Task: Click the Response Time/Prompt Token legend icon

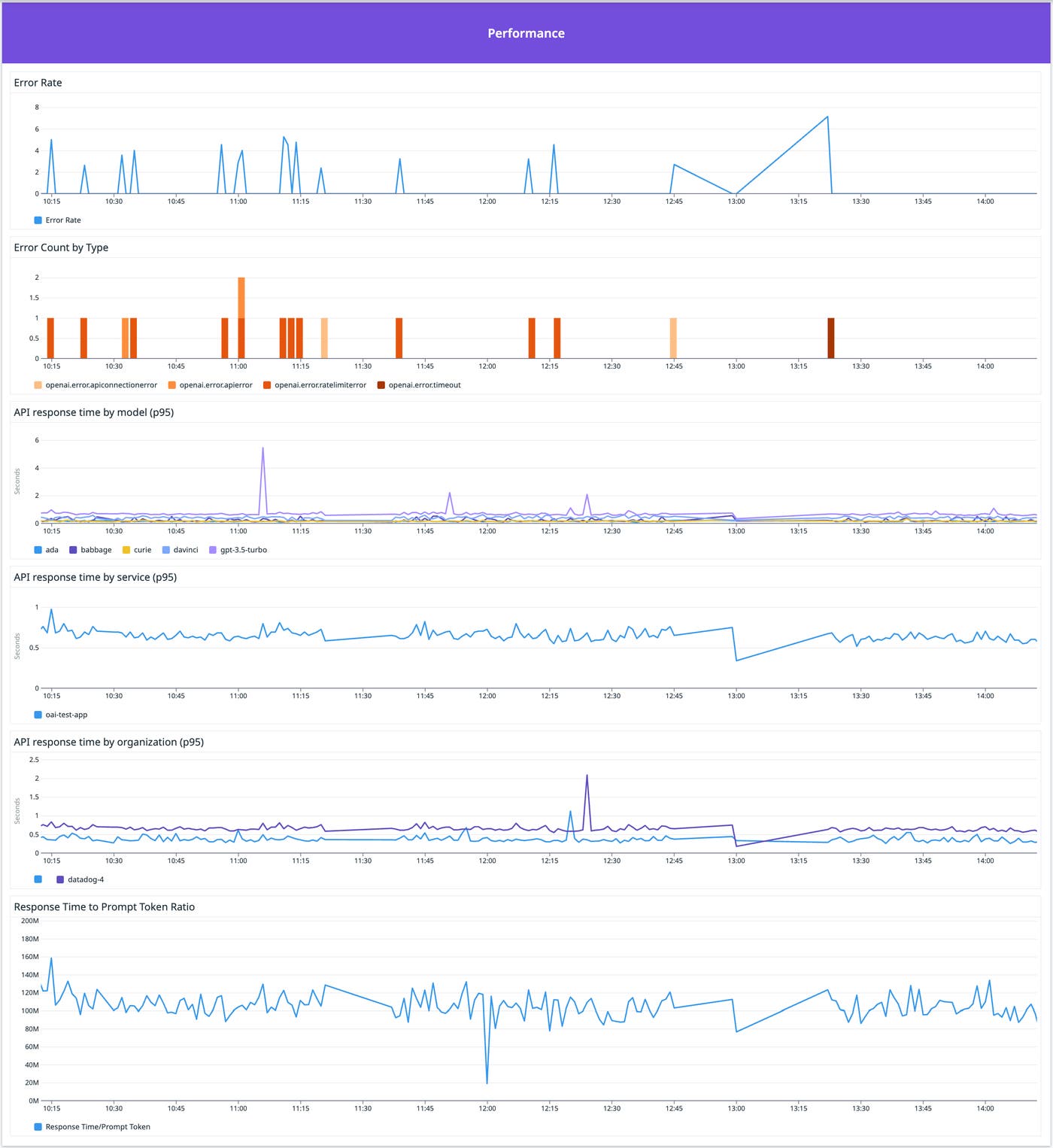Action: [x=36, y=1126]
